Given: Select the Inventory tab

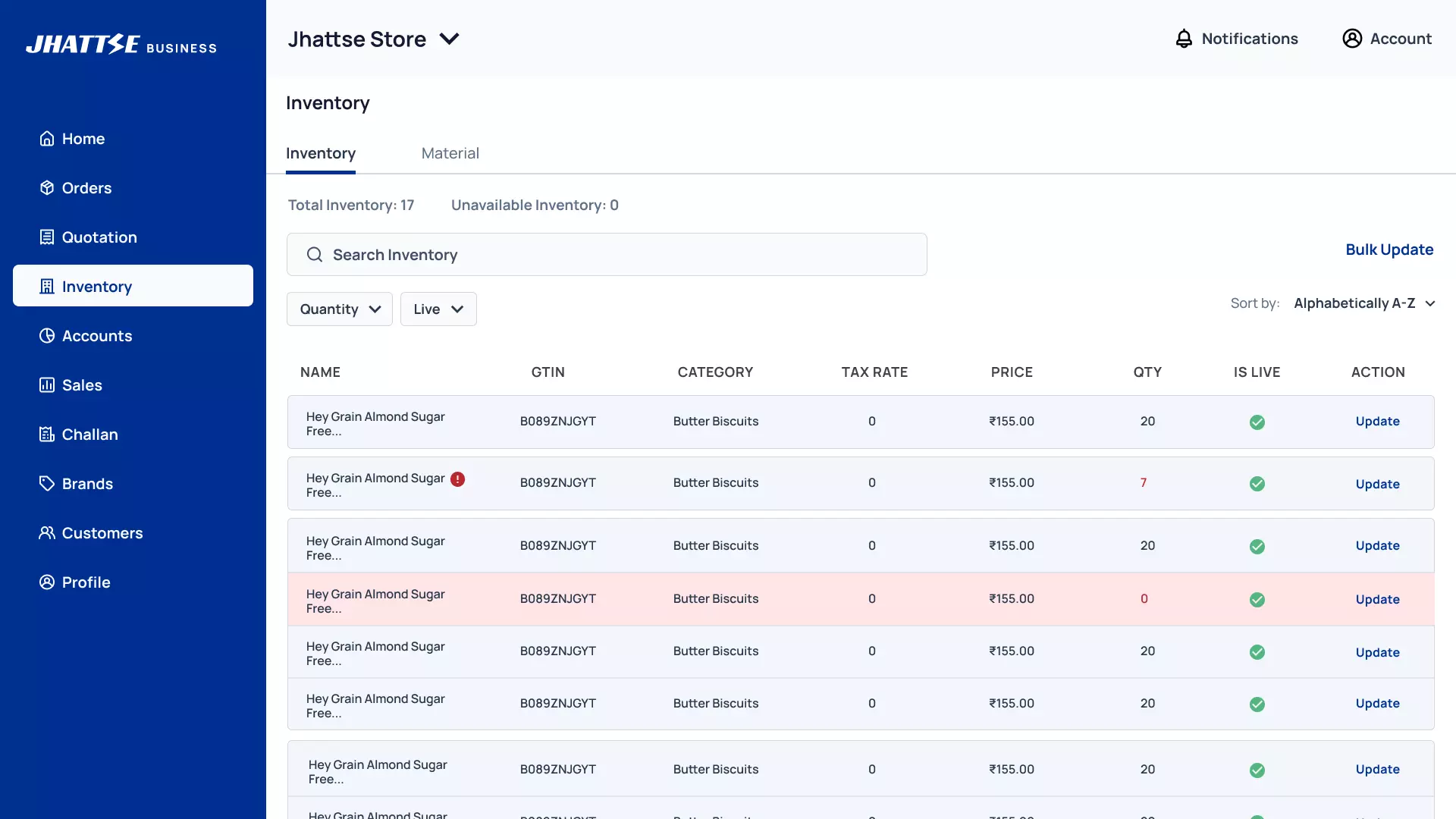Looking at the screenshot, I should pos(320,152).
